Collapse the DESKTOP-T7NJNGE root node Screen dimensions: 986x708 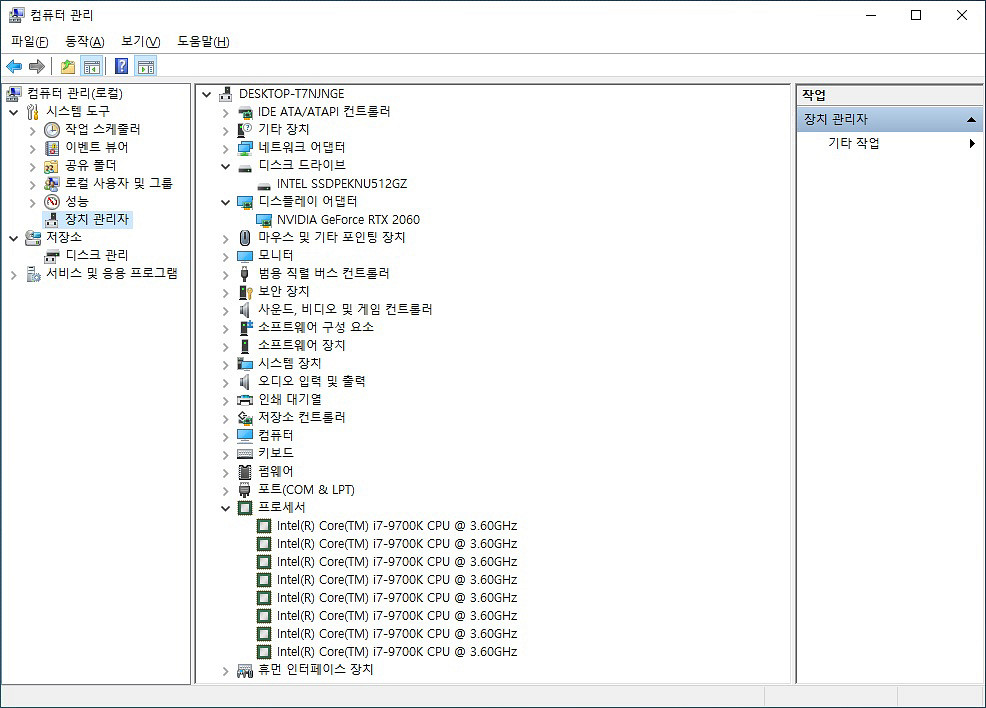coord(207,95)
